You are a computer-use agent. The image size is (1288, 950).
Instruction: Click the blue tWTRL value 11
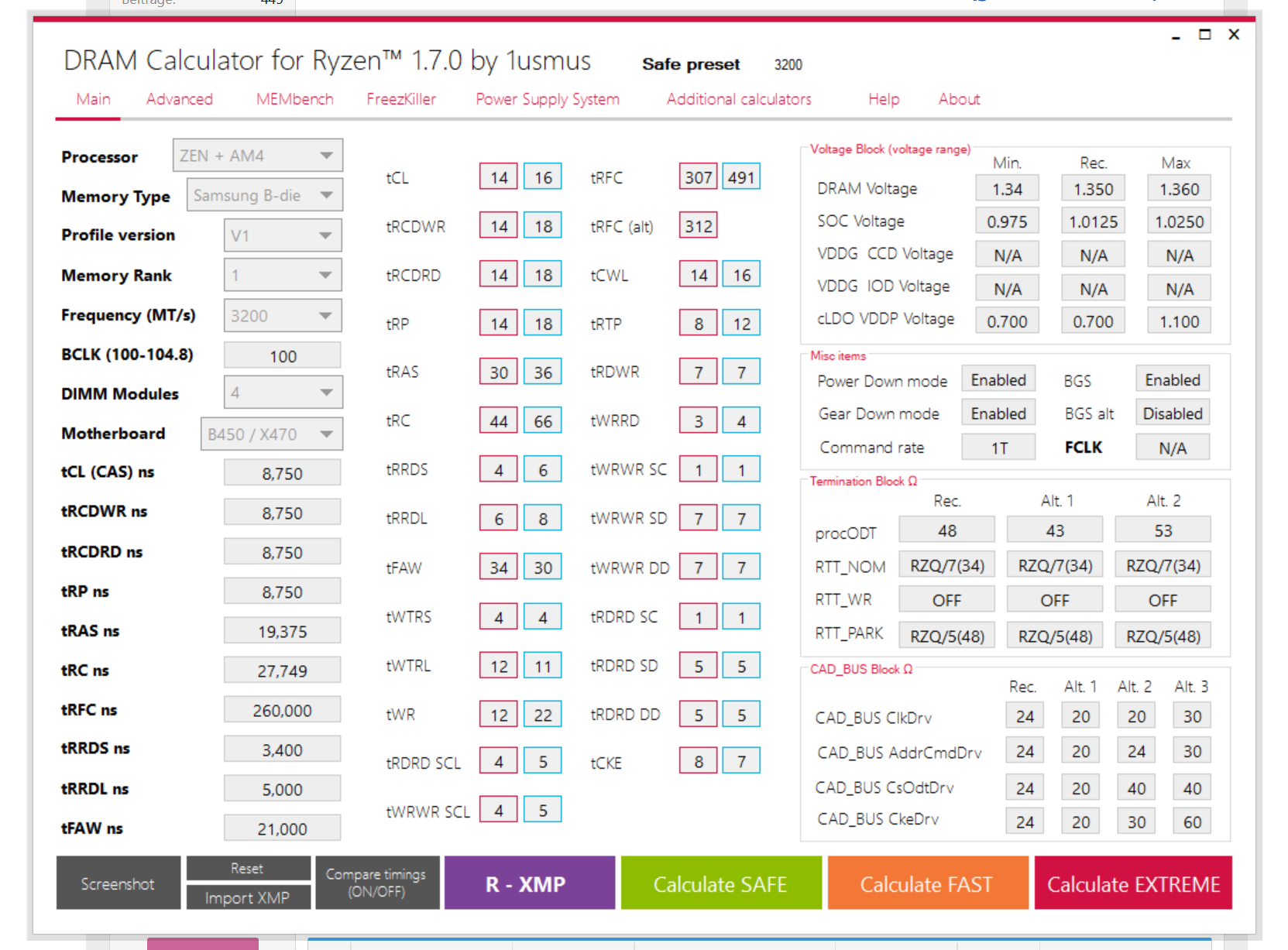click(x=543, y=666)
